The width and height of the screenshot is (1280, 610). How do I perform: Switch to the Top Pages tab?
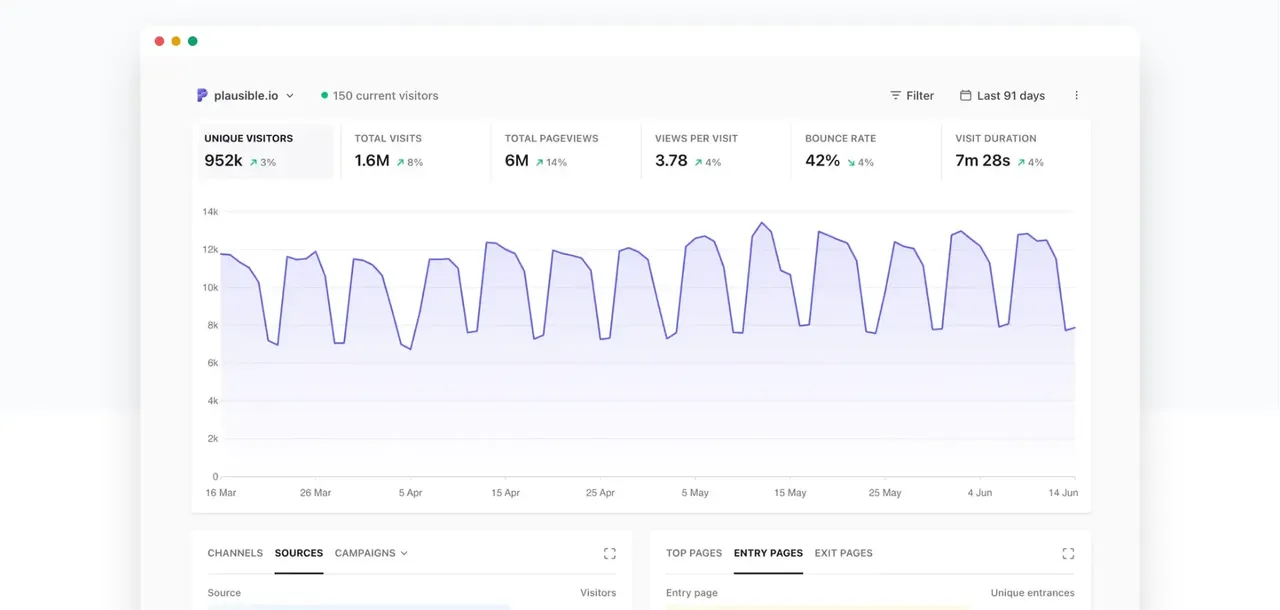pos(694,553)
